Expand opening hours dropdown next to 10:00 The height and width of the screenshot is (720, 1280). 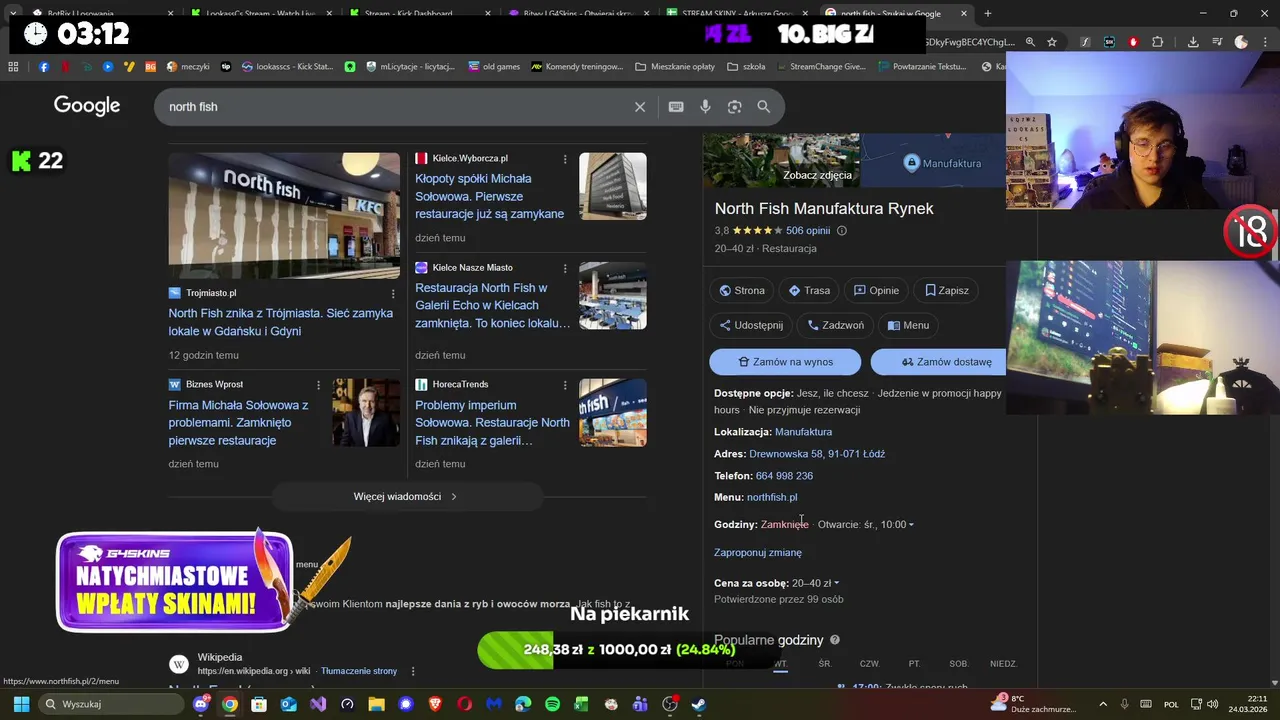tap(911, 525)
